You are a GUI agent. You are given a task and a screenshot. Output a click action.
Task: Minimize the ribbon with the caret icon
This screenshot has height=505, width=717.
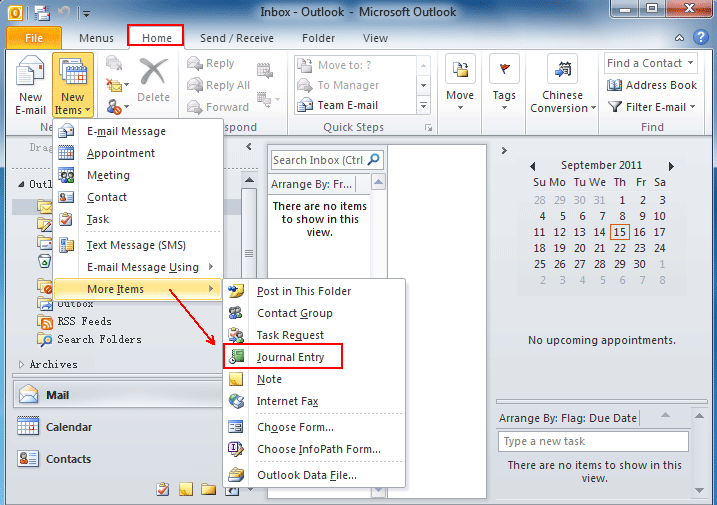pos(680,38)
